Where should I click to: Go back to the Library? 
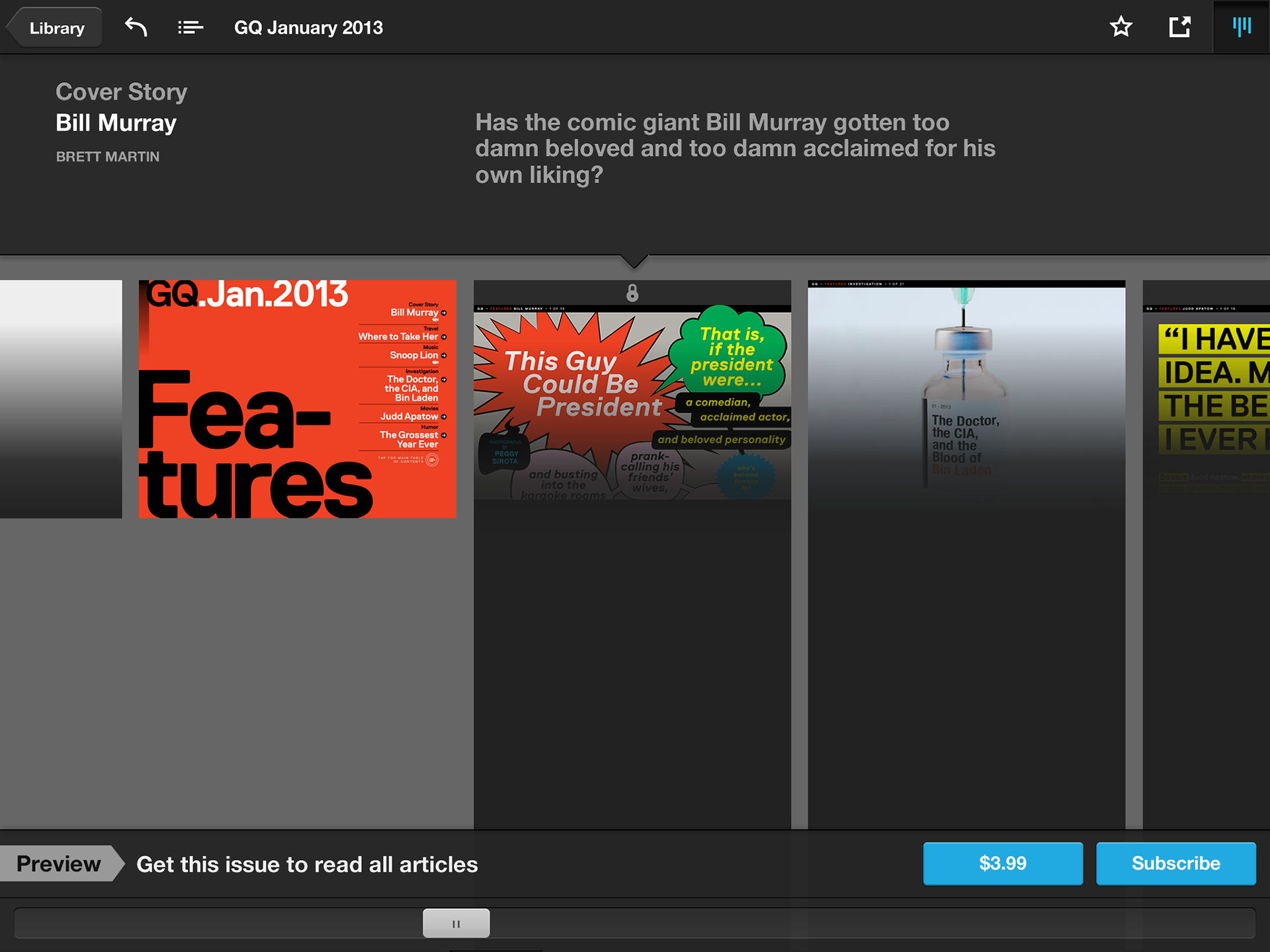55,28
